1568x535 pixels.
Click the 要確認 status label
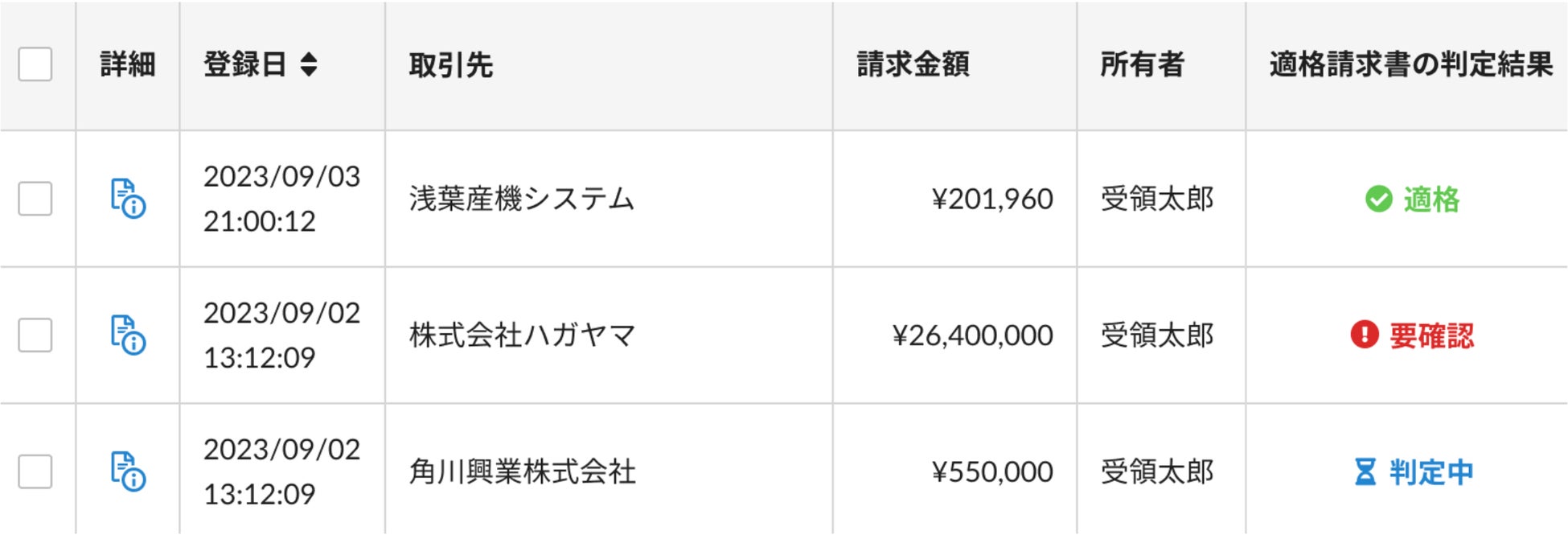pos(1431,335)
